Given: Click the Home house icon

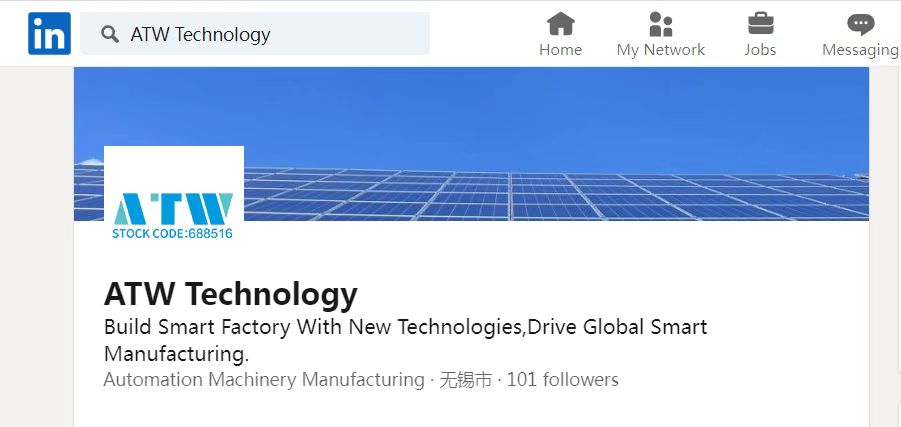Looking at the screenshot, I should coord(560,24).
